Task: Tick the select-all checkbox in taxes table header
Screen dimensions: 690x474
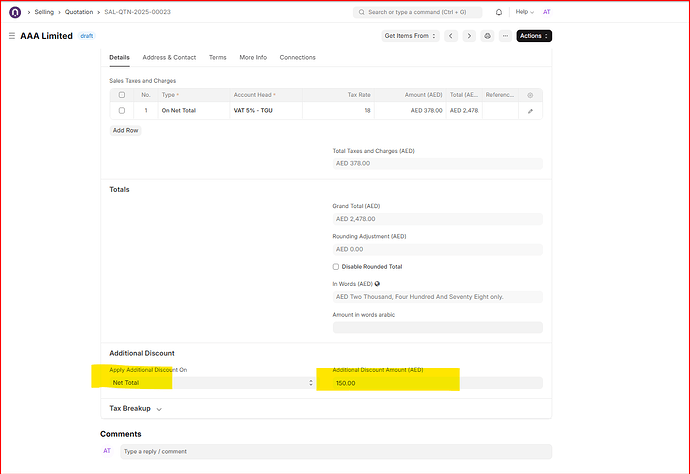Action: coord(122,94)
